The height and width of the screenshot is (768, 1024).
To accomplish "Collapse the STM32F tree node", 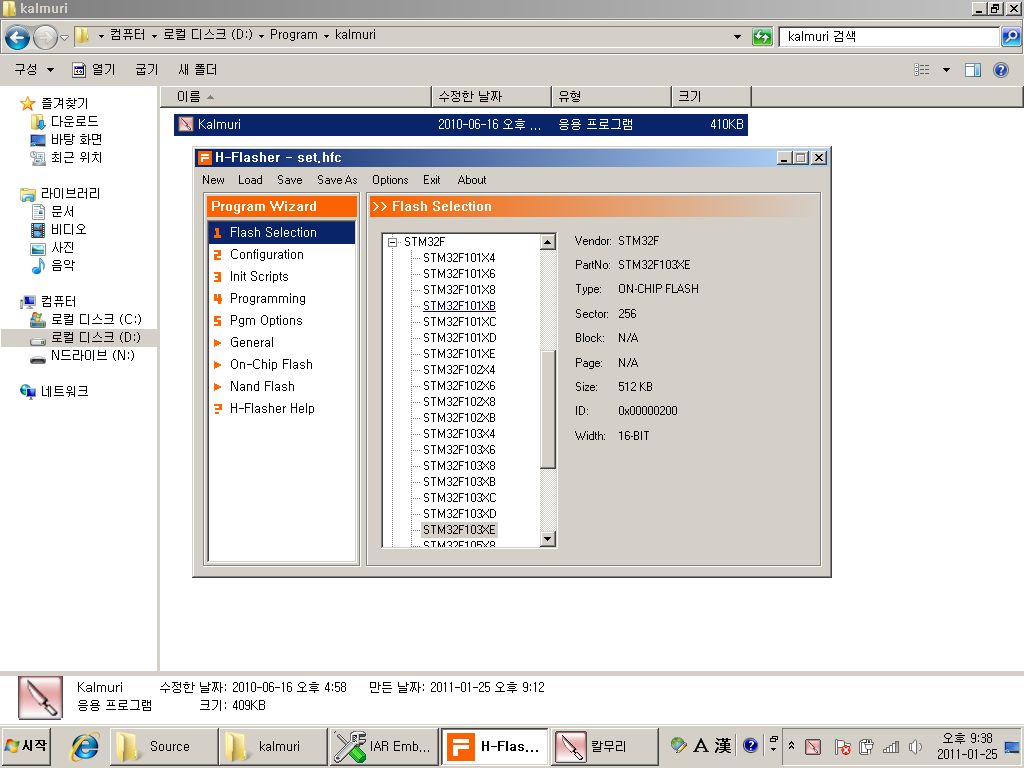I will (392, 242).
